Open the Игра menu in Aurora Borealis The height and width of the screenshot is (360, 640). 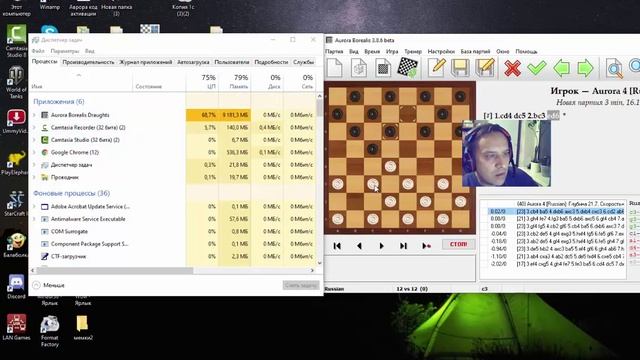392,51
